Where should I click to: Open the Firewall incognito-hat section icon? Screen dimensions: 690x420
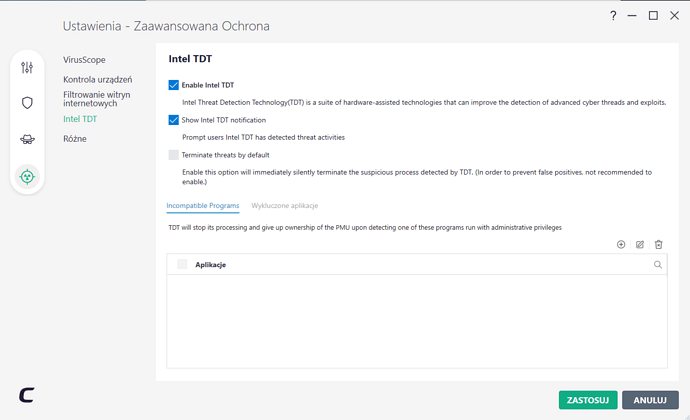coord(27,140)
